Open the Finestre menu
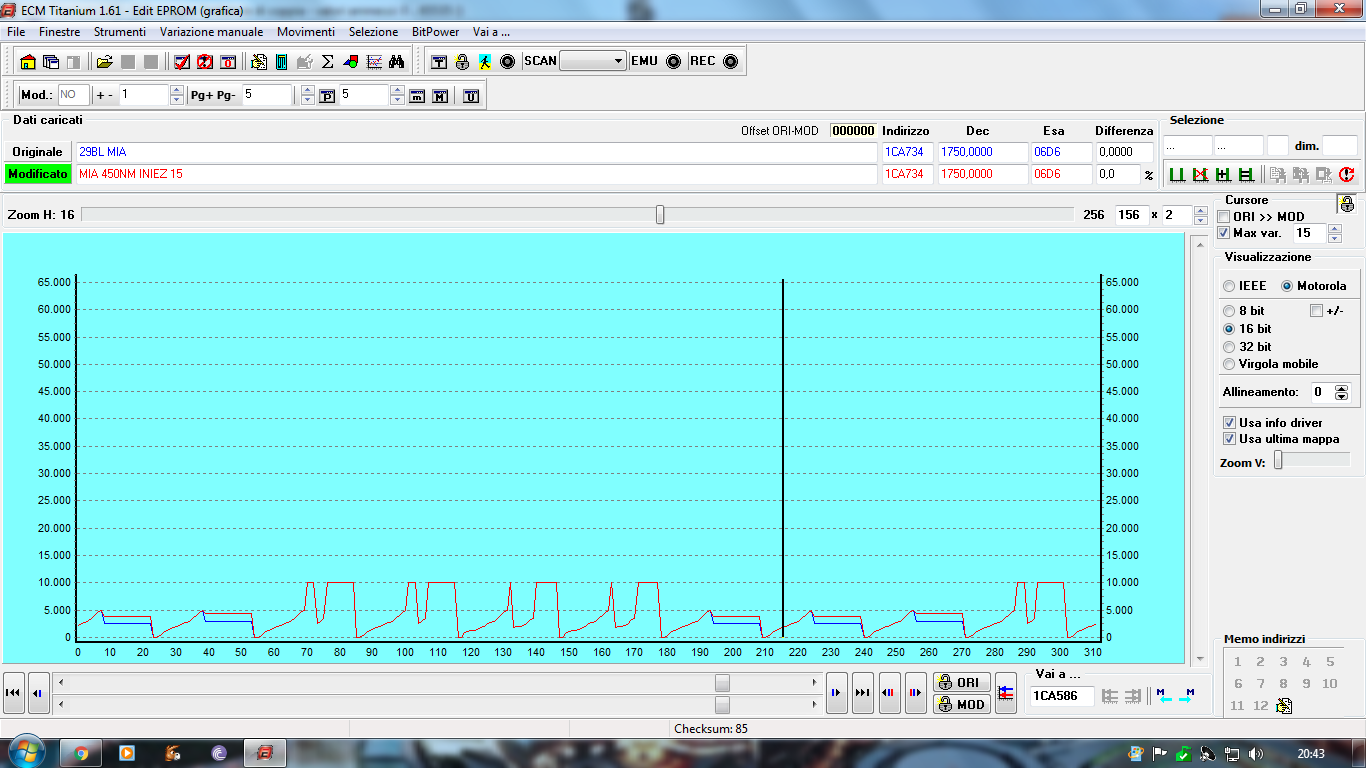Screen dimensions: 1366x768 tap(59, 32)
